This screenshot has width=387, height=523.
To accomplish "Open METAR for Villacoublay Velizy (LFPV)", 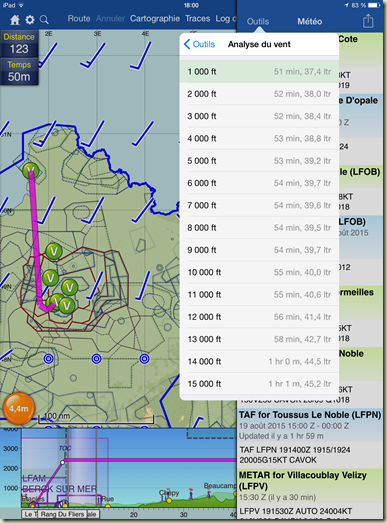I will click(x=310, y=486).
